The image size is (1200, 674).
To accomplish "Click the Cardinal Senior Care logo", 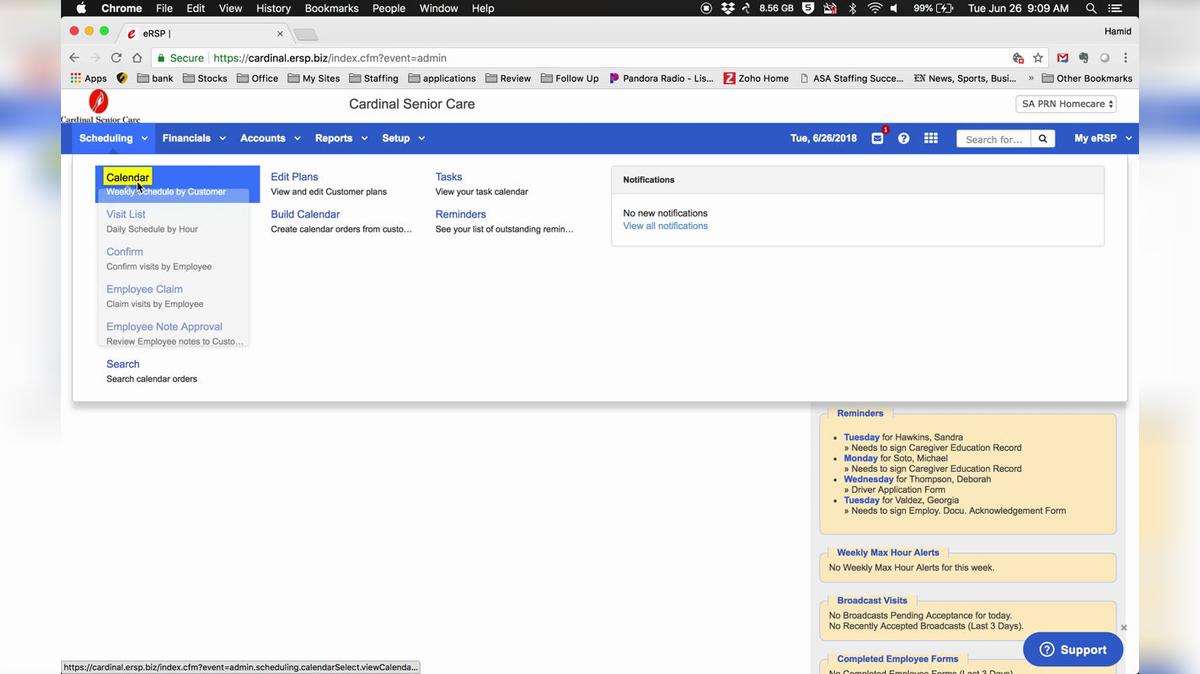I will point(99,105).
